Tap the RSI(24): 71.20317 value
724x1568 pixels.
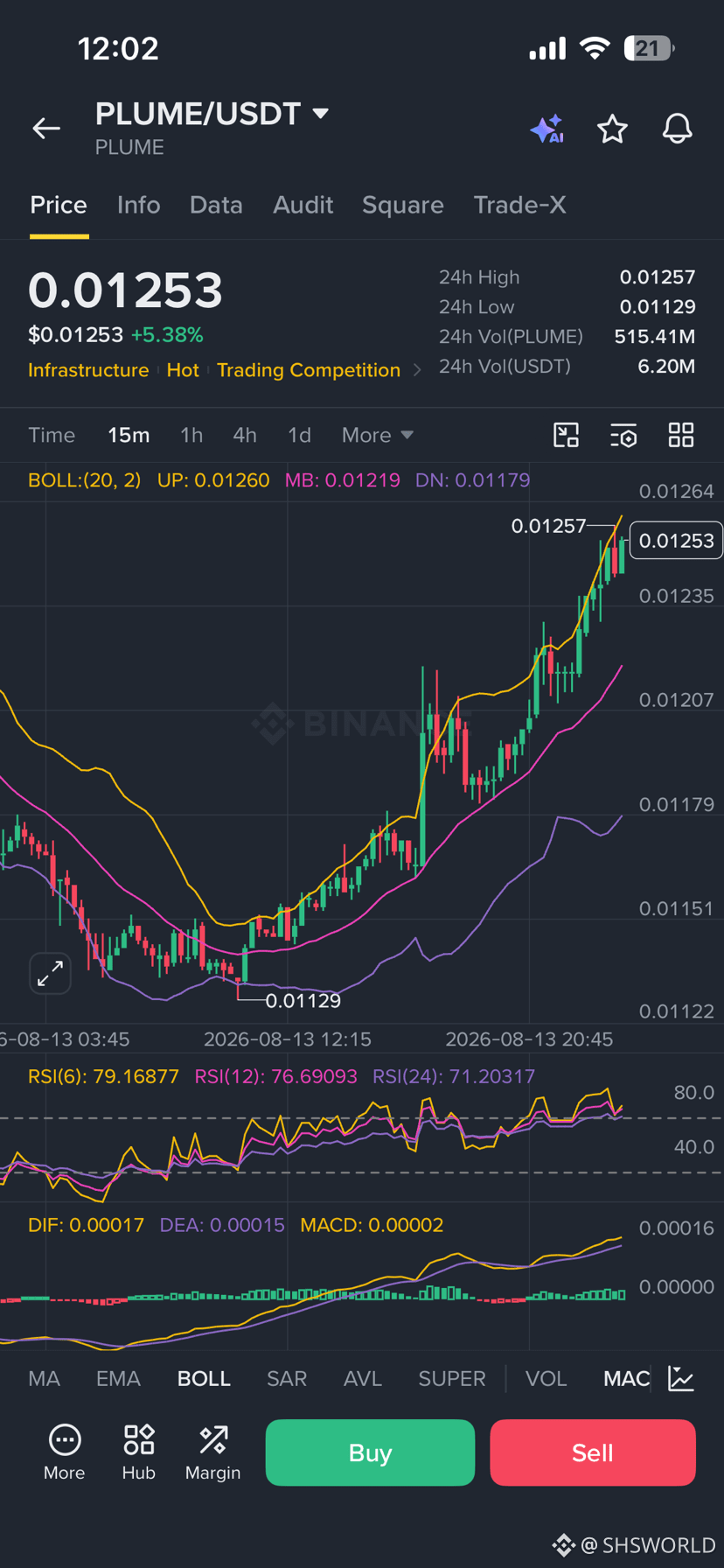(x=454, y=1076)
